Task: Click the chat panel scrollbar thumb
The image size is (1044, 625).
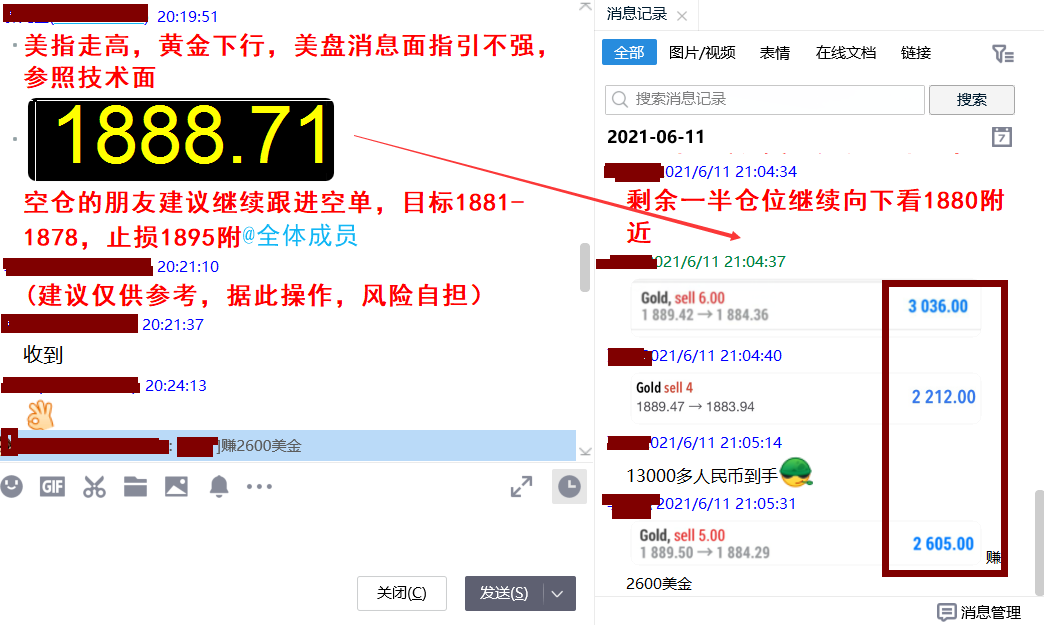Action: [585, 267]
